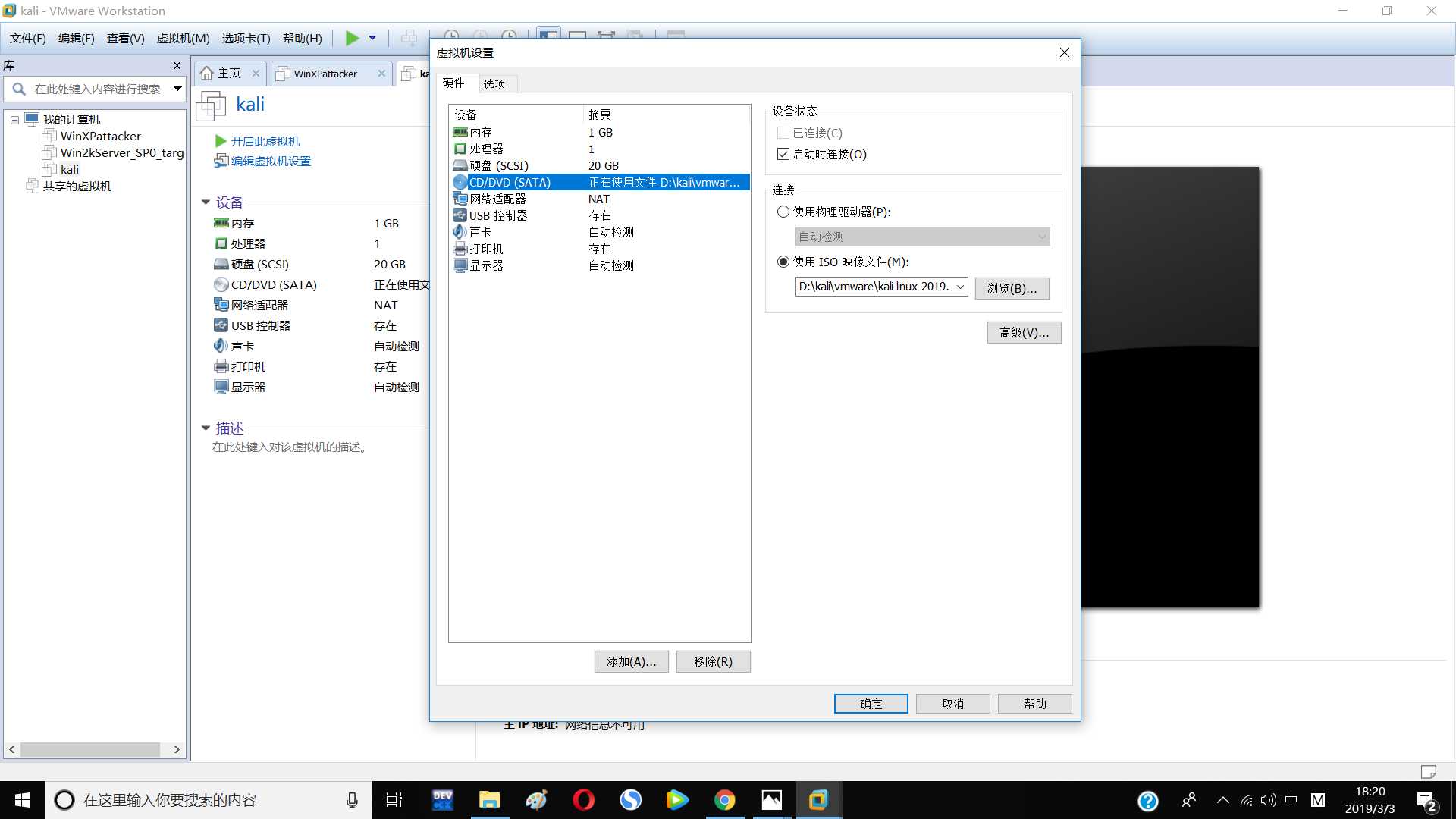The width and height of the screenshot is (1456, 819).
Task: Select 处理器 row in settings dialog device list
Action: 599,149
